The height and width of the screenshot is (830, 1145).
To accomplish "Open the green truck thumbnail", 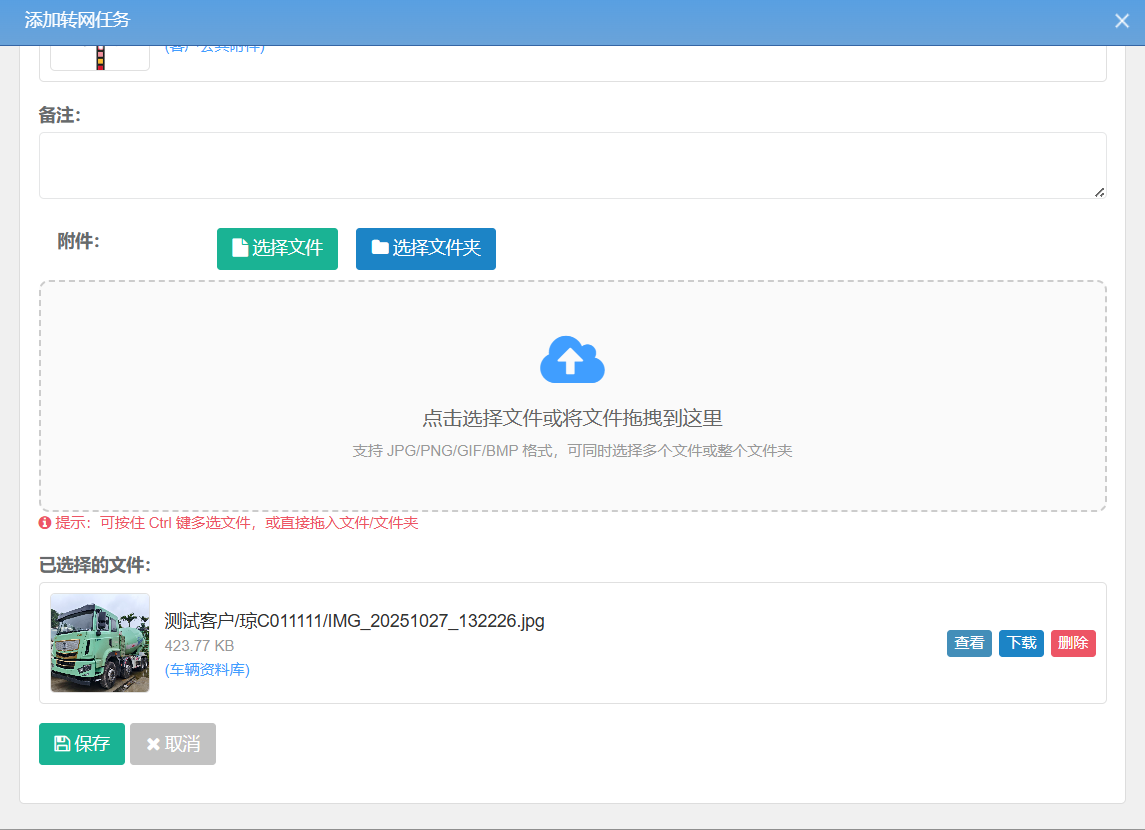I will tap(100, 643).
